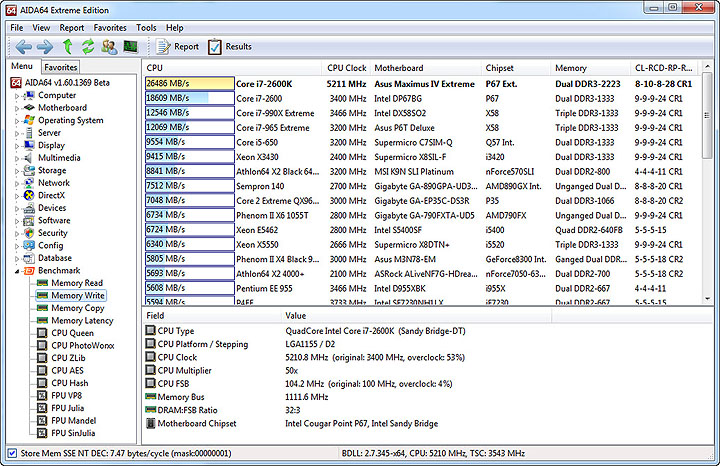Select the Memory Copy benchmark
This screenshot has width=720, height=466.
[78, 308]
